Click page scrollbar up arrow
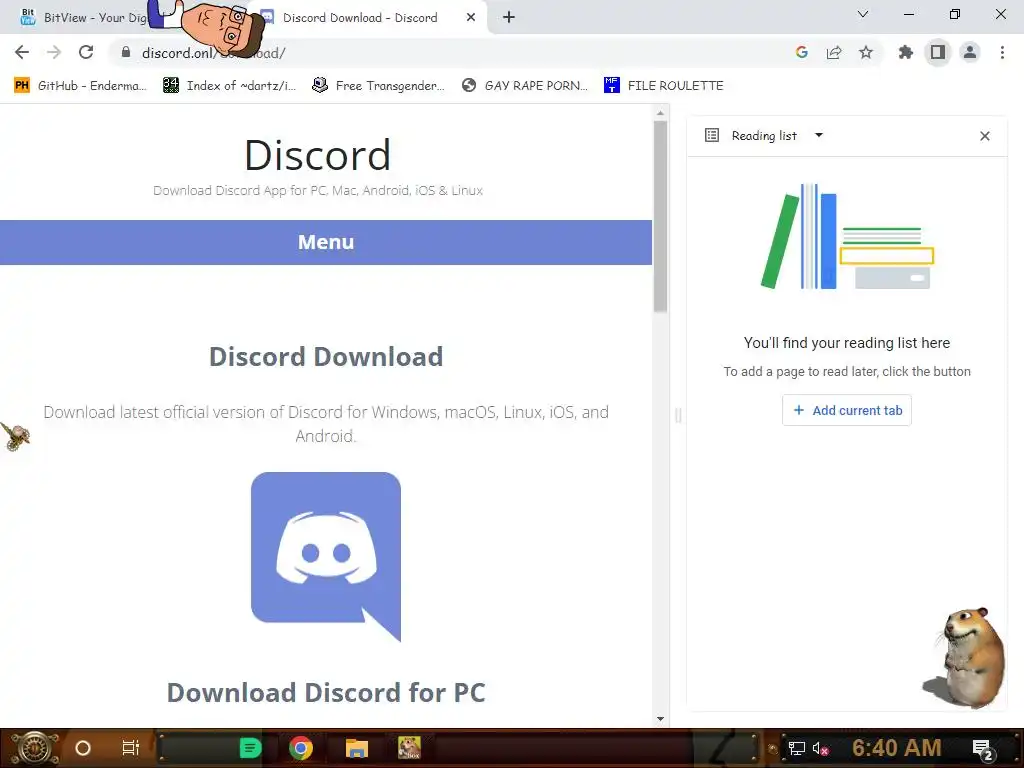This screenshot has width=1024, height=768. point(660,113)
